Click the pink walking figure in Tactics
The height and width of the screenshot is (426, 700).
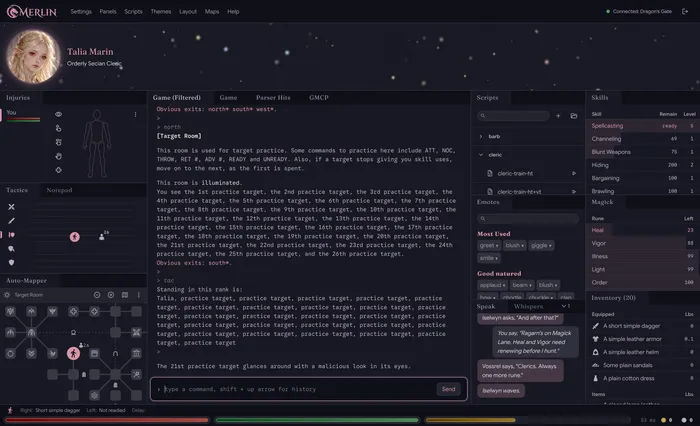(x=75, y=237)
